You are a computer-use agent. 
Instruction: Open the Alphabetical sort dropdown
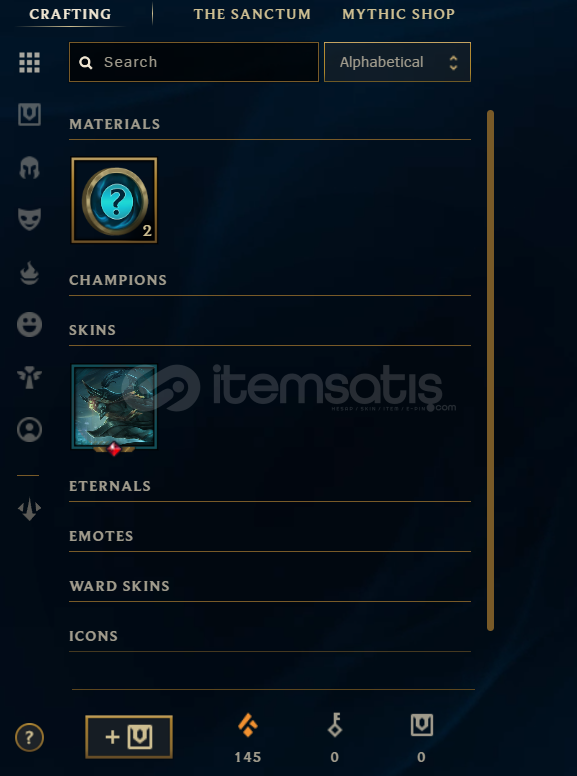pos(397,62)
